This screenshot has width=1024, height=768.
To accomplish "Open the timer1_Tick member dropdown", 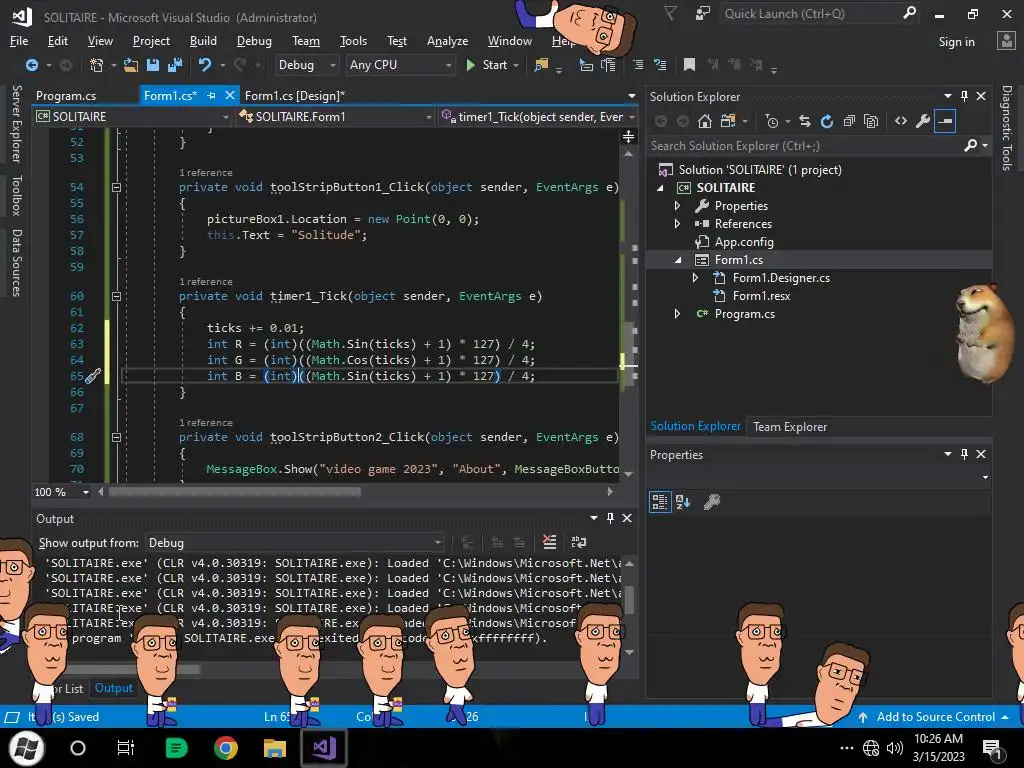I will tap(538, 116).
